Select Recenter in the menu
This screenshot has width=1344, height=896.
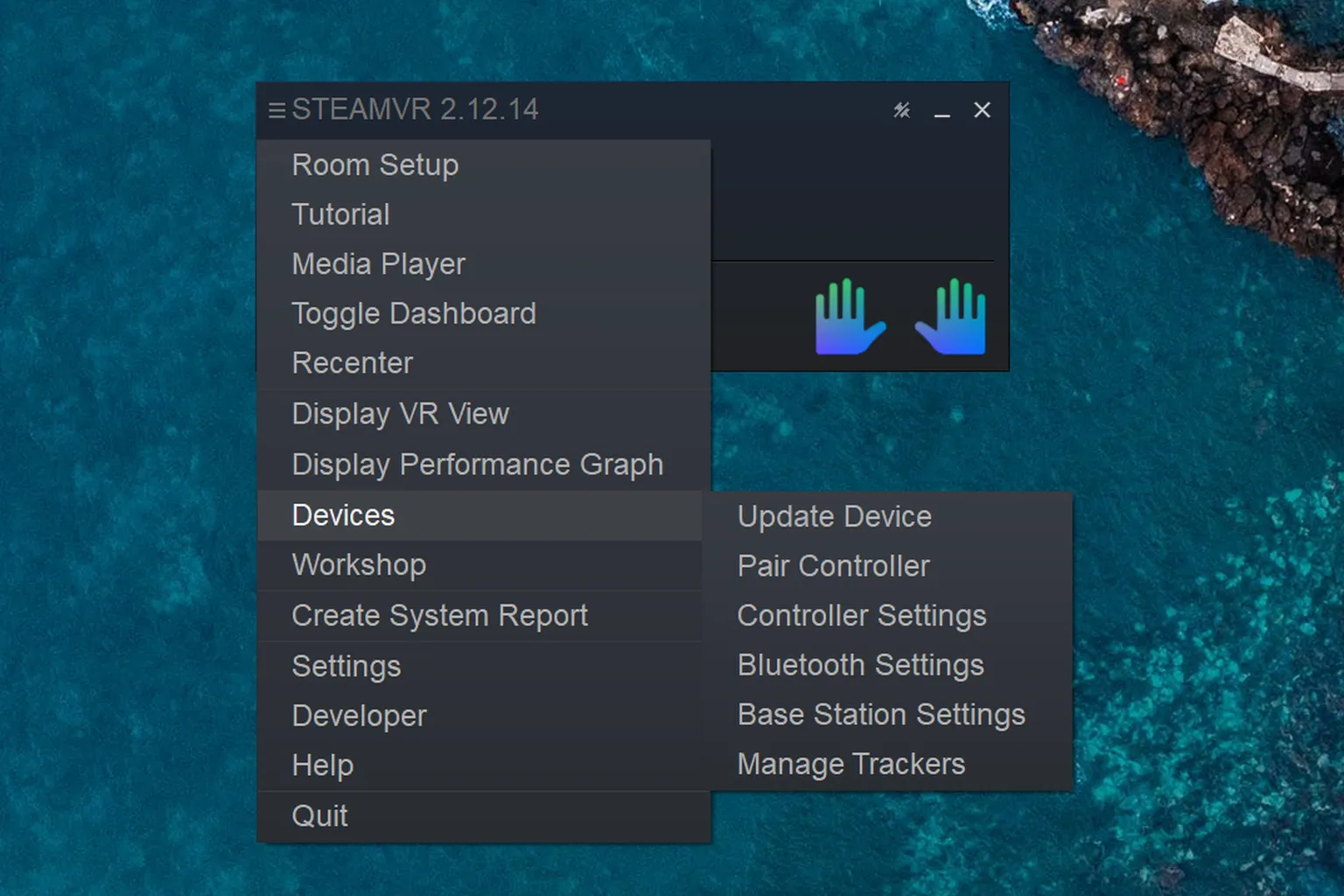click(x=485, y=363)
